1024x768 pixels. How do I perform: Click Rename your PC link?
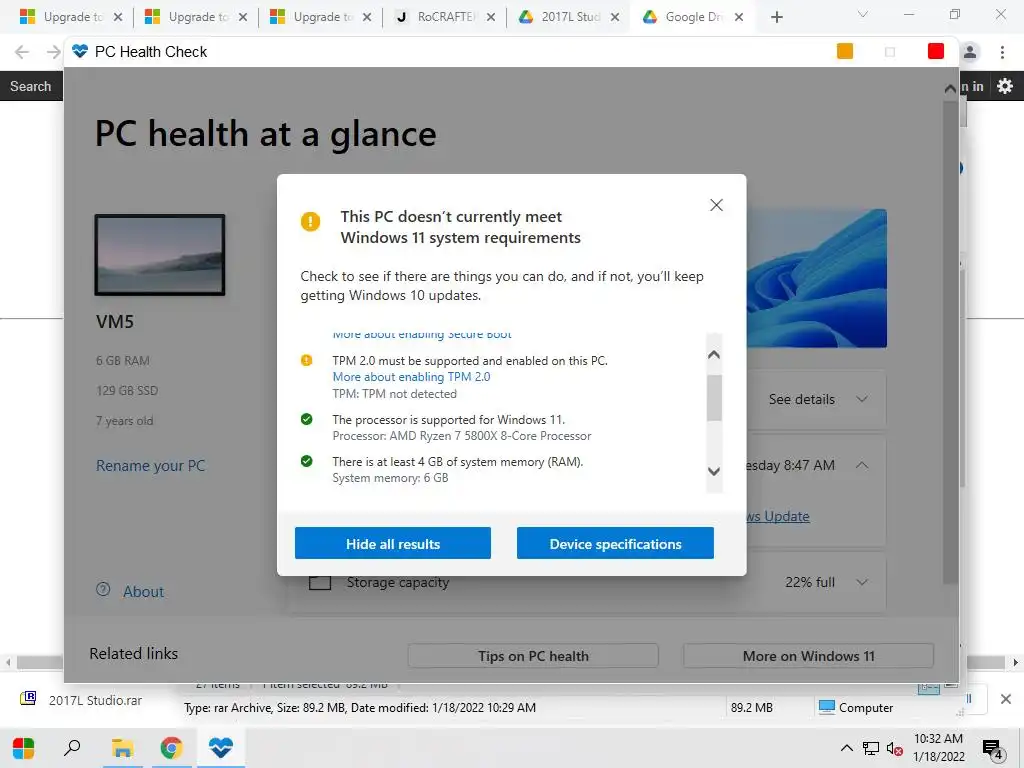[x=150, y=466]
